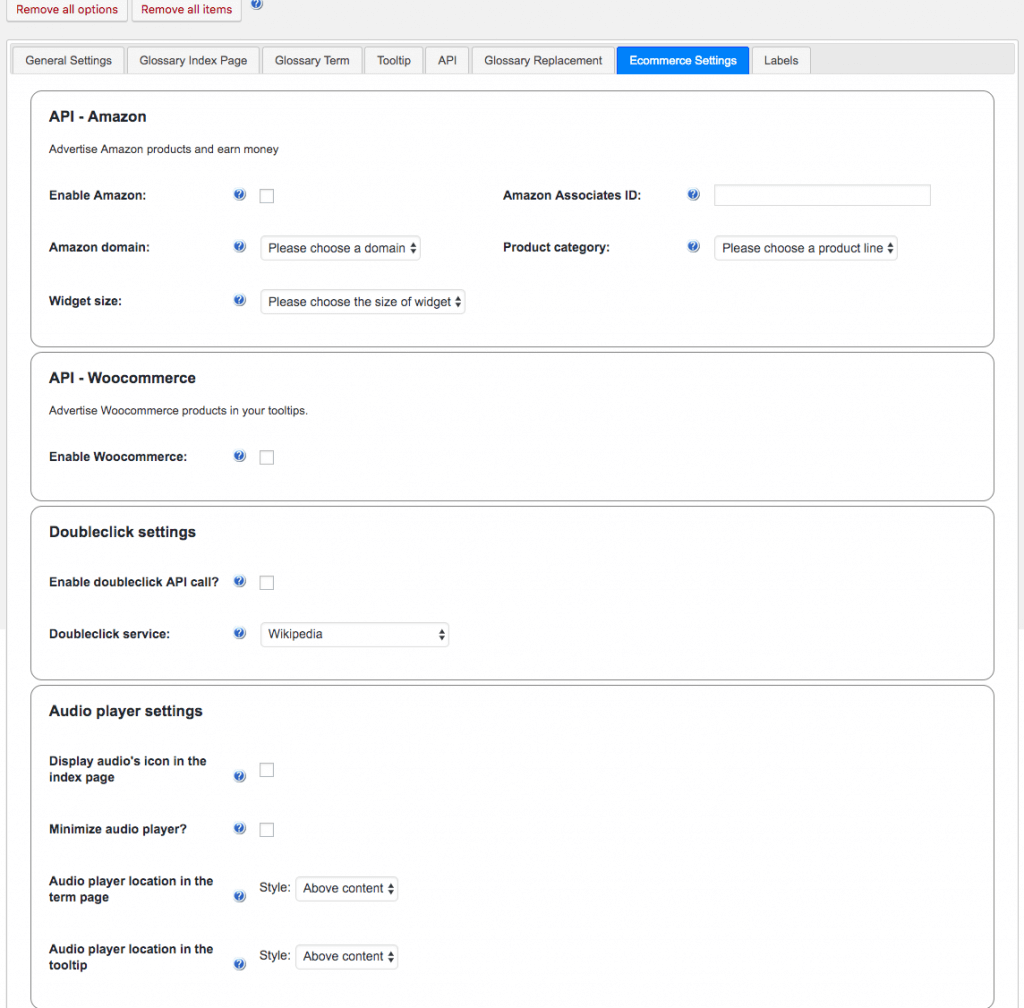Open the Doubleclick service dropdown showing Wikipedia

pyautogui.click(x=354, y=633)
